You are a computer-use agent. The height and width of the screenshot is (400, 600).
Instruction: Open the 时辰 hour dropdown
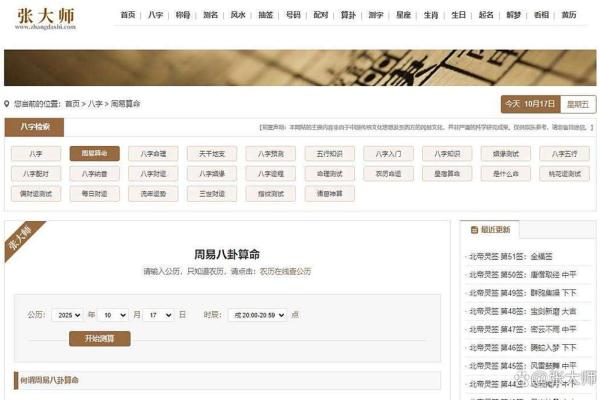(258, 315)
